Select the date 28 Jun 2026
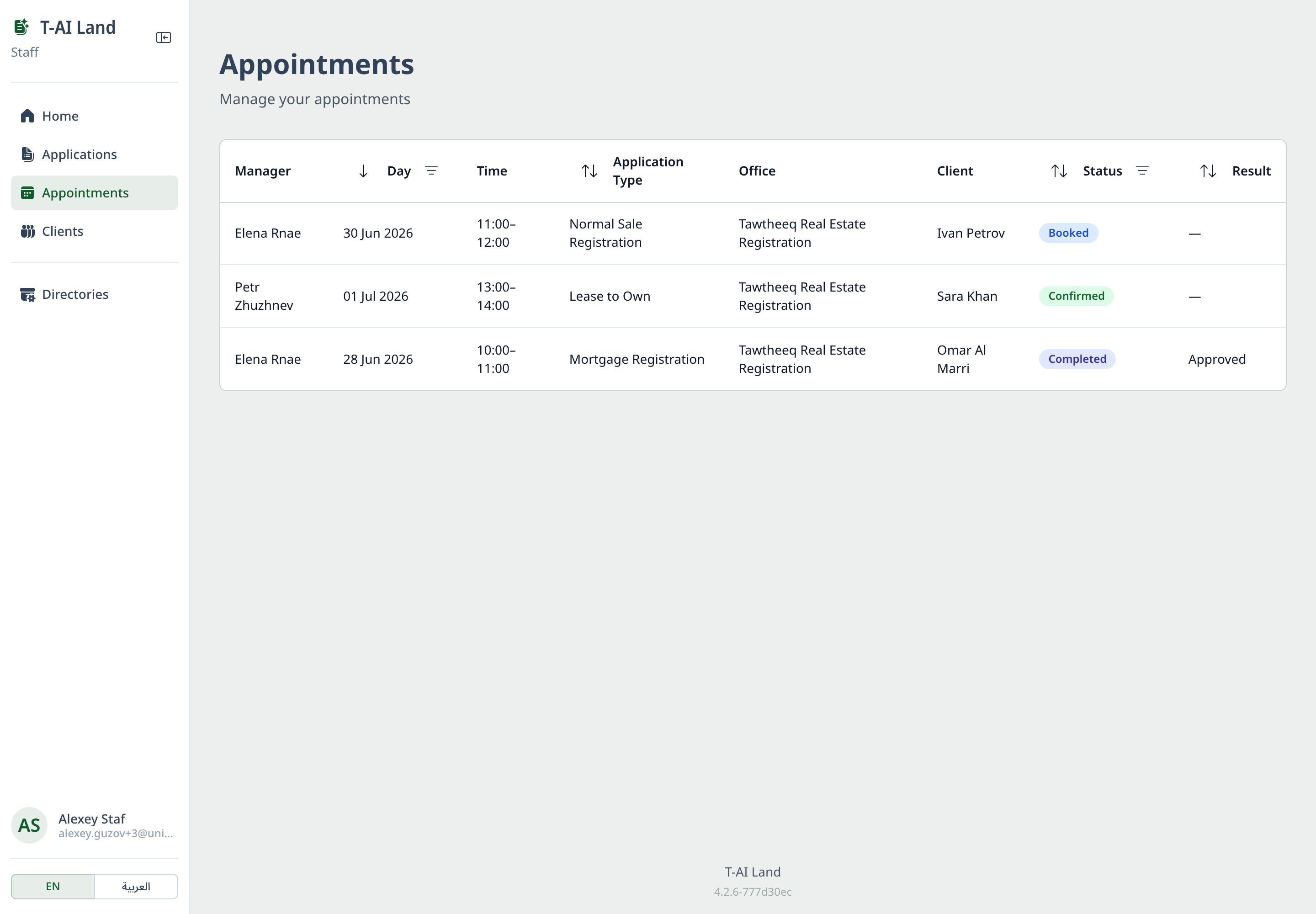The height and width of the screenshot is (914, 1316). coord(378,359)
